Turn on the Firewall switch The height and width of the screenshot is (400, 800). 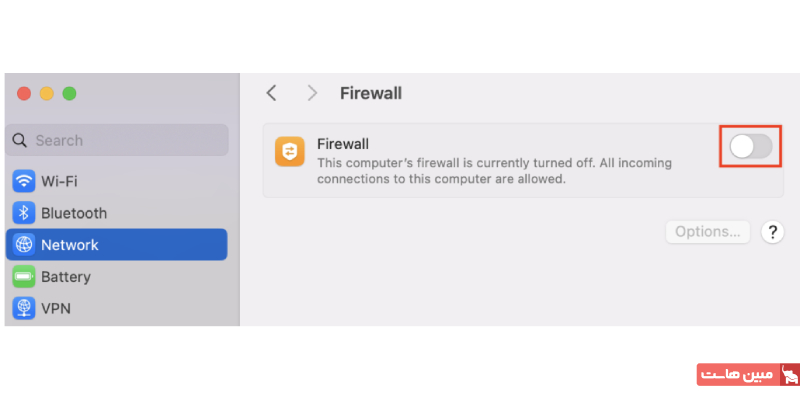point(750,147)
